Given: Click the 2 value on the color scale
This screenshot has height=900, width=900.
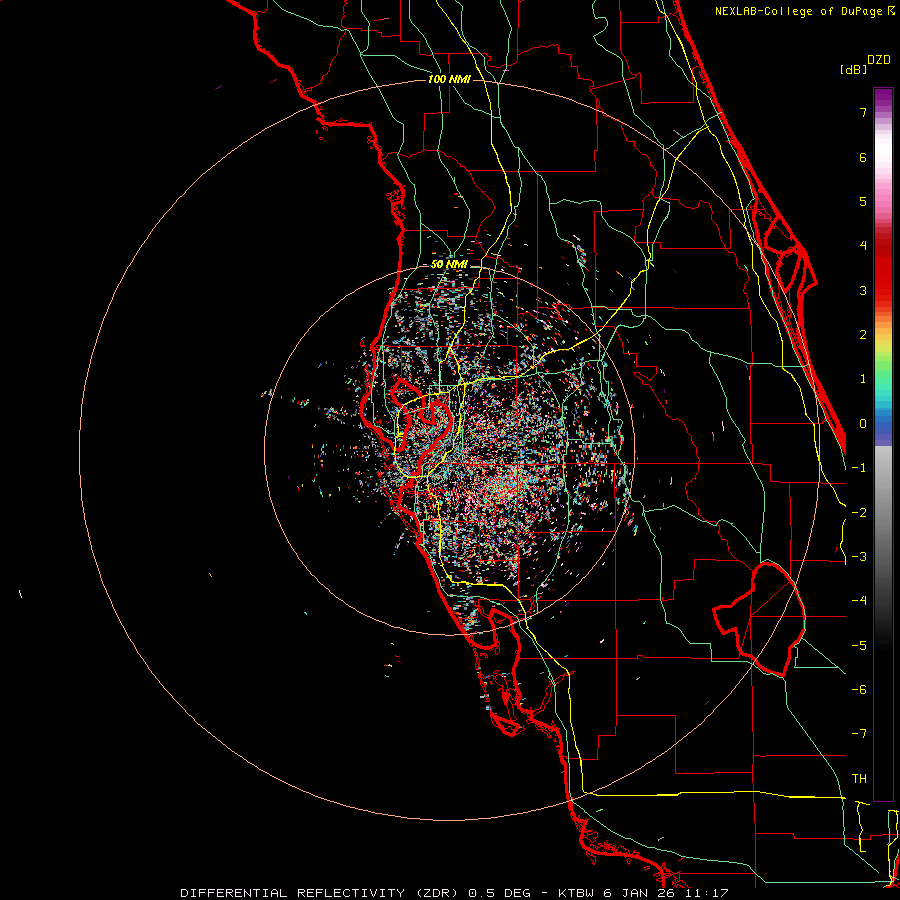Looking at the screenshot, I should pyautogui.click(x=863, y=335).
